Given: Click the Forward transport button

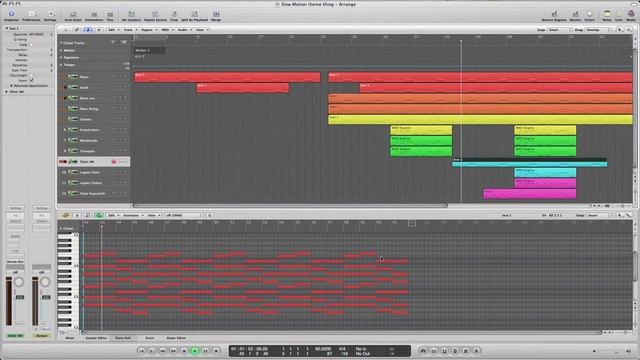Looking at the screenshot, I should (x=173, y=351).
